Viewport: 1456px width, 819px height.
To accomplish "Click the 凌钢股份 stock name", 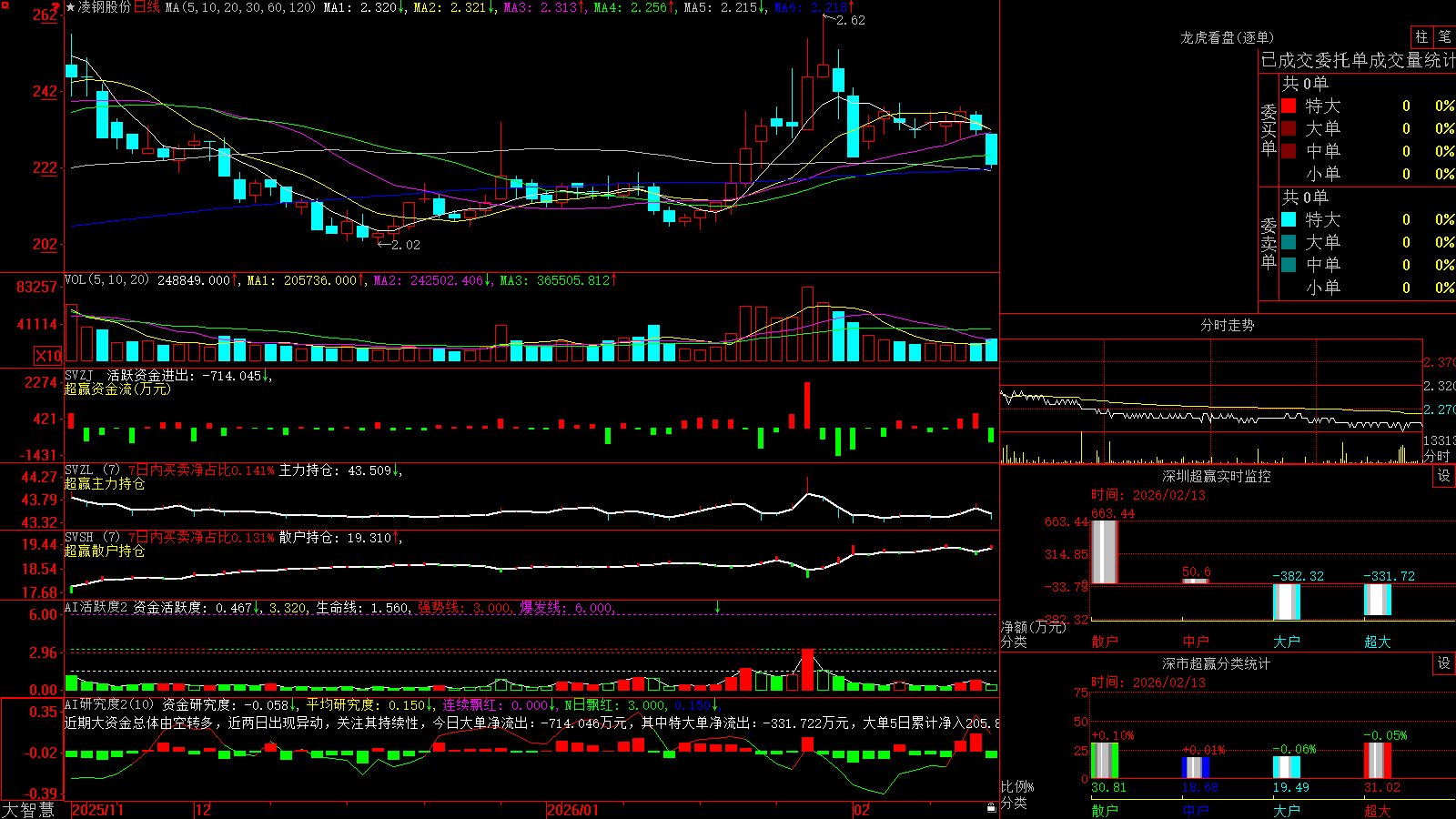I will pyautogui.click(x=105, y=7).
